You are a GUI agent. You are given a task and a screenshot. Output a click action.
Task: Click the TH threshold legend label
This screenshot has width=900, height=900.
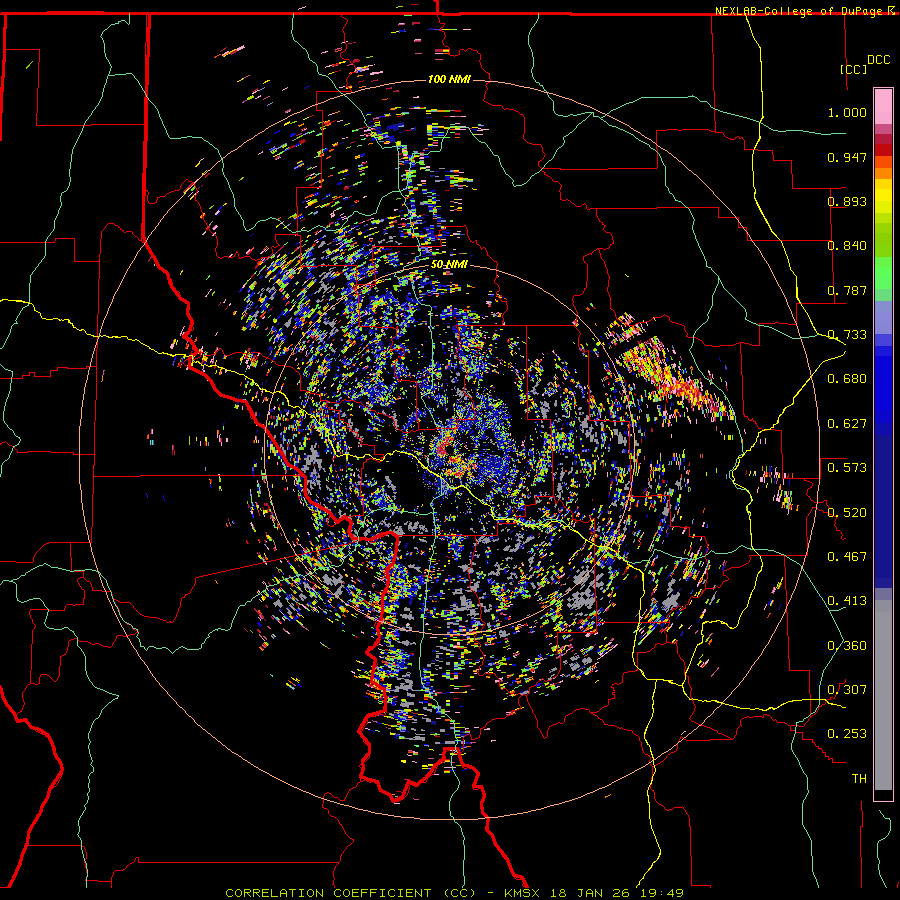click(x=859, y=779)
